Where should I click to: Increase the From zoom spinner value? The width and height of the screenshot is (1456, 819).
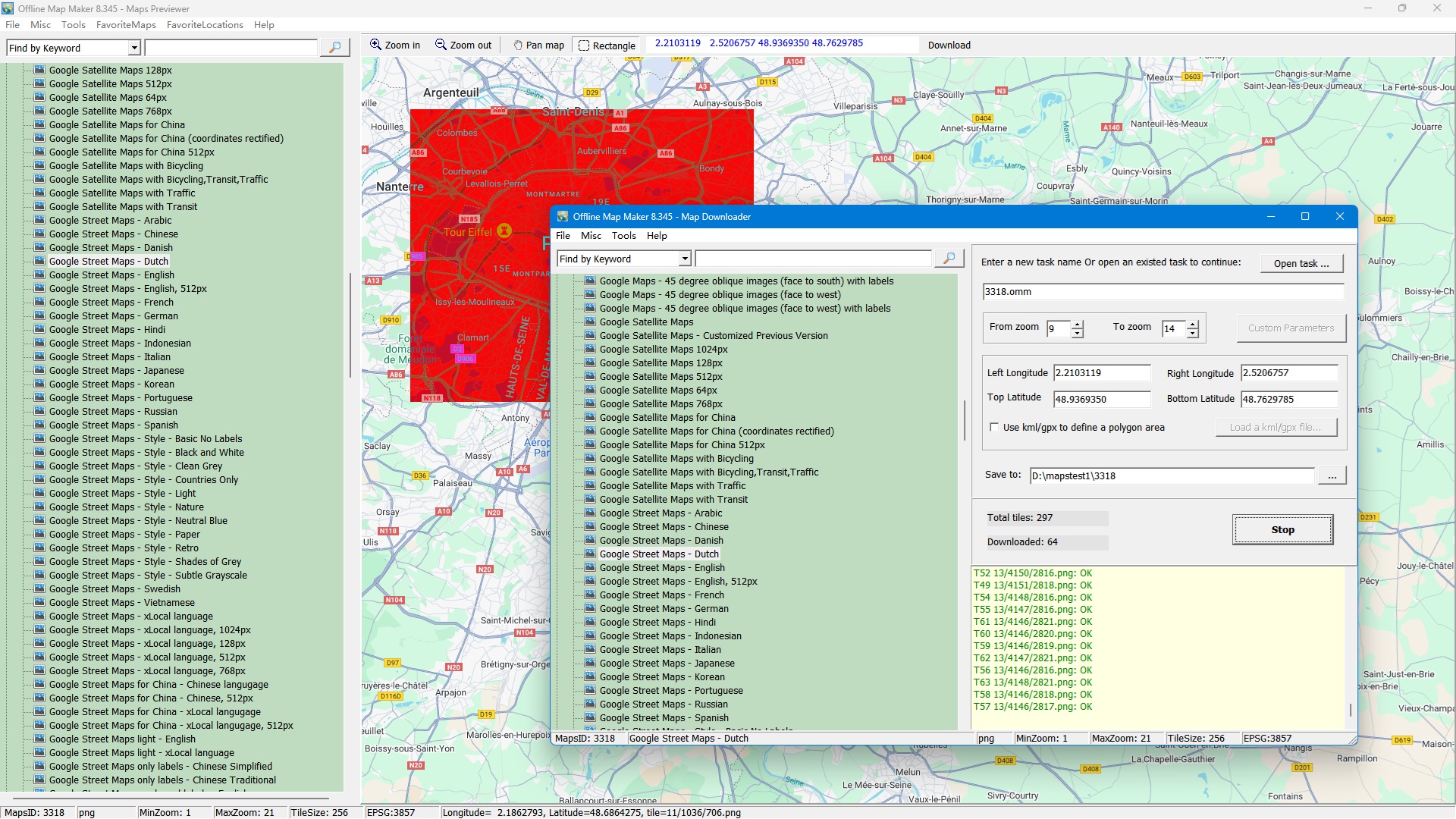pyautogui.click(x=1078, y=325)
